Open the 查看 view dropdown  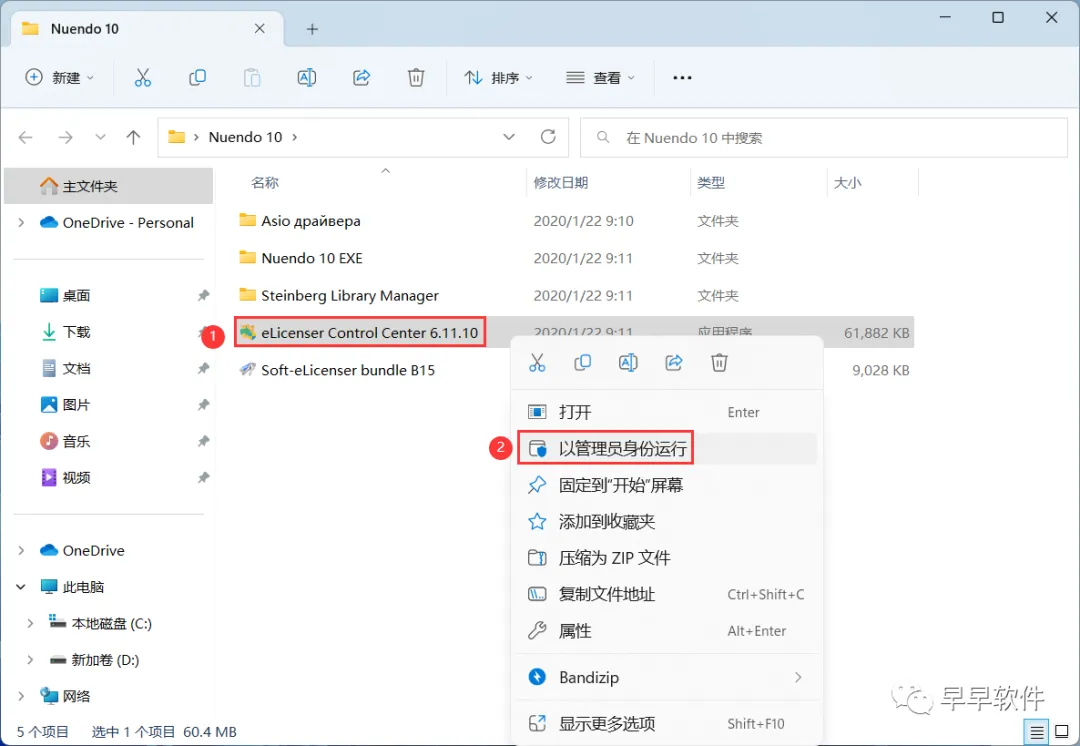[600, 78]
